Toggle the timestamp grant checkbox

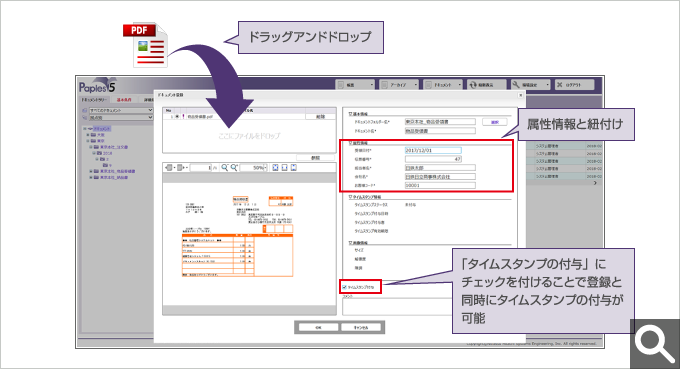345,287
